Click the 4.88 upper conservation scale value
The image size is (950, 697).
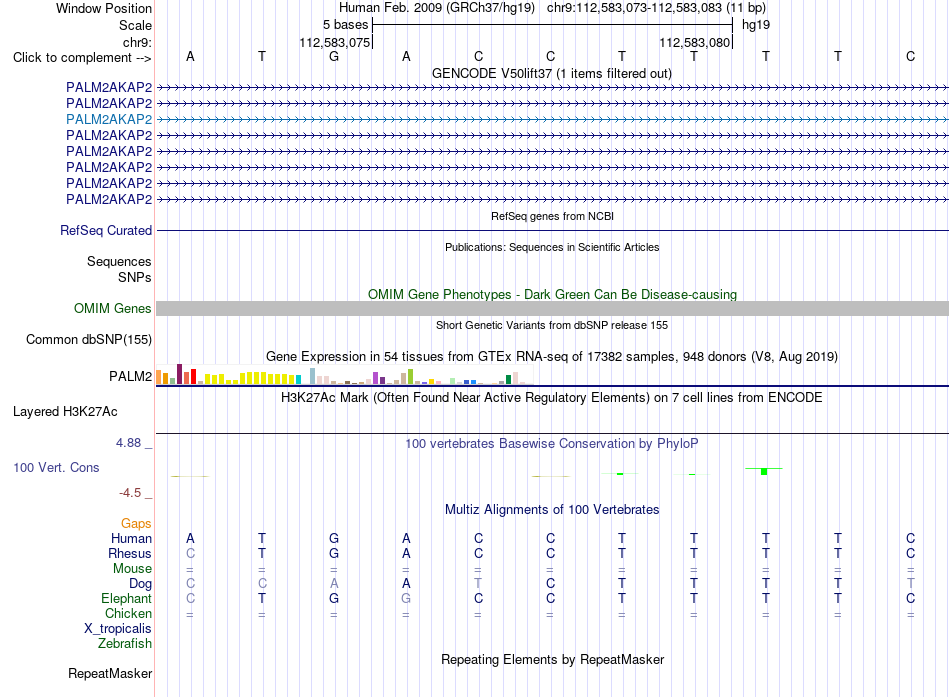(128, 443)
